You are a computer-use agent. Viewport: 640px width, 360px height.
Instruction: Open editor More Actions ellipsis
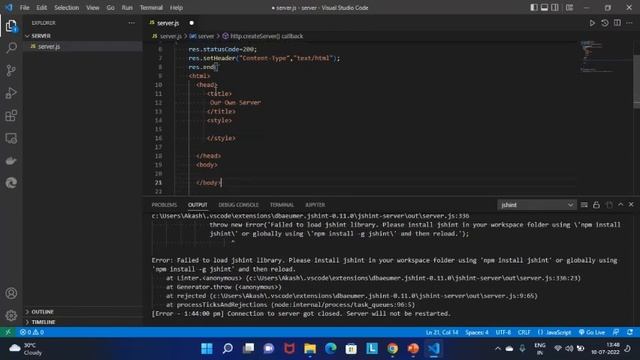click(x=629, y=23)
